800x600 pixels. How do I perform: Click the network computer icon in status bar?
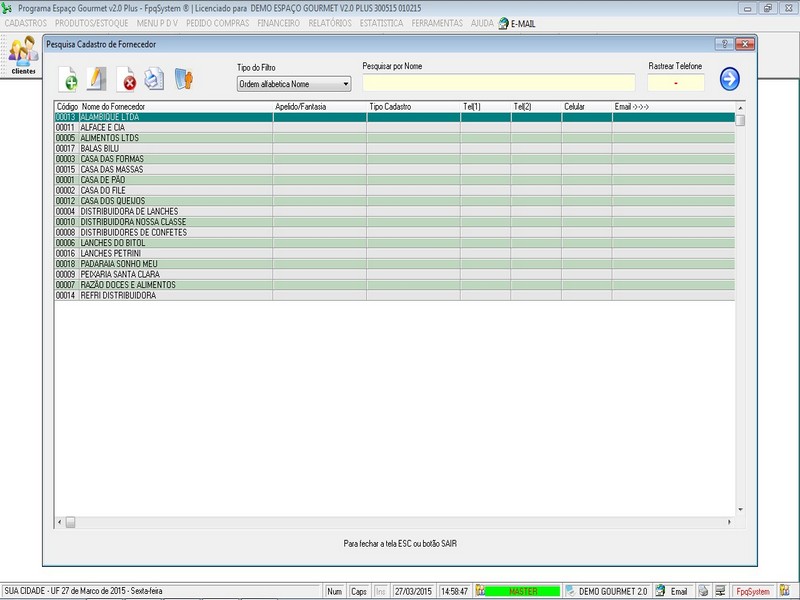coord(720,591)
